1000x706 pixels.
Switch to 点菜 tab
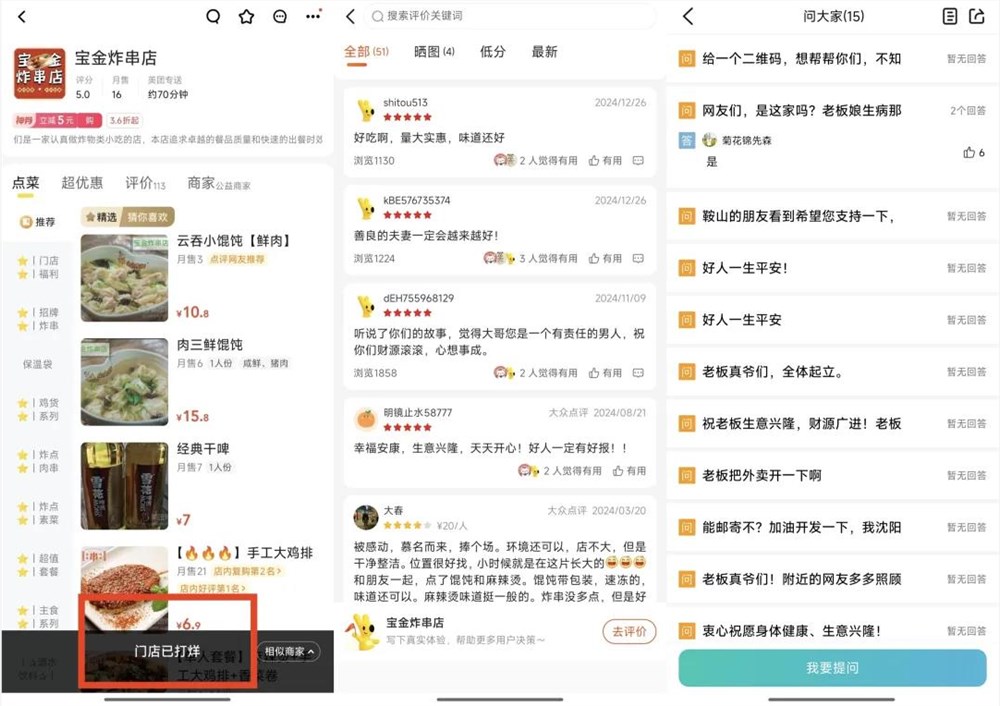click(x=26, y=183)
